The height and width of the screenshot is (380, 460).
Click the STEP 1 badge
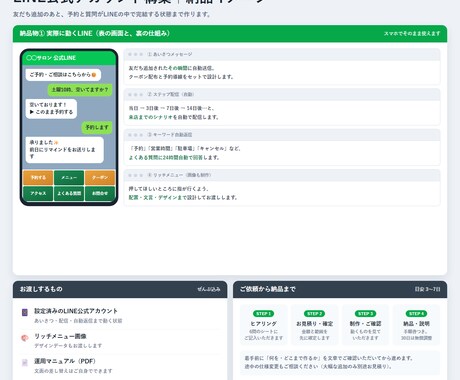(263, 314)
